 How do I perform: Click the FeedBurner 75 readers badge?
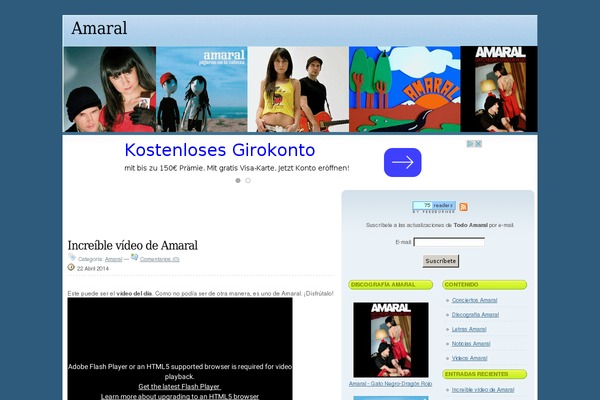coord(434,207)
